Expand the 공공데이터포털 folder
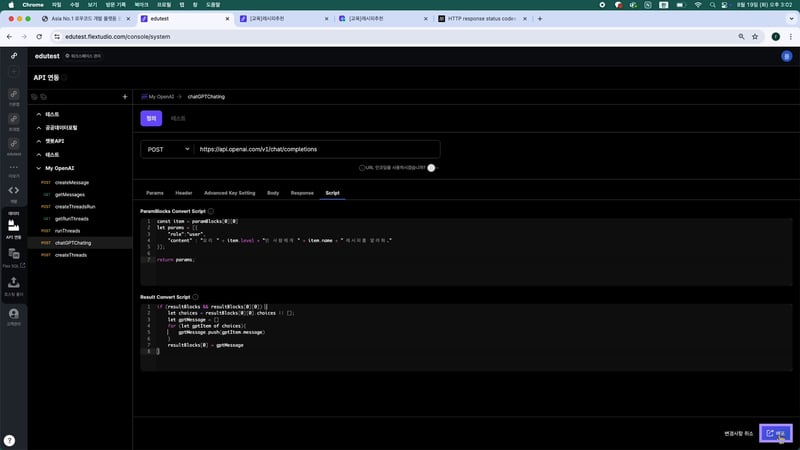 click(38, 128)
